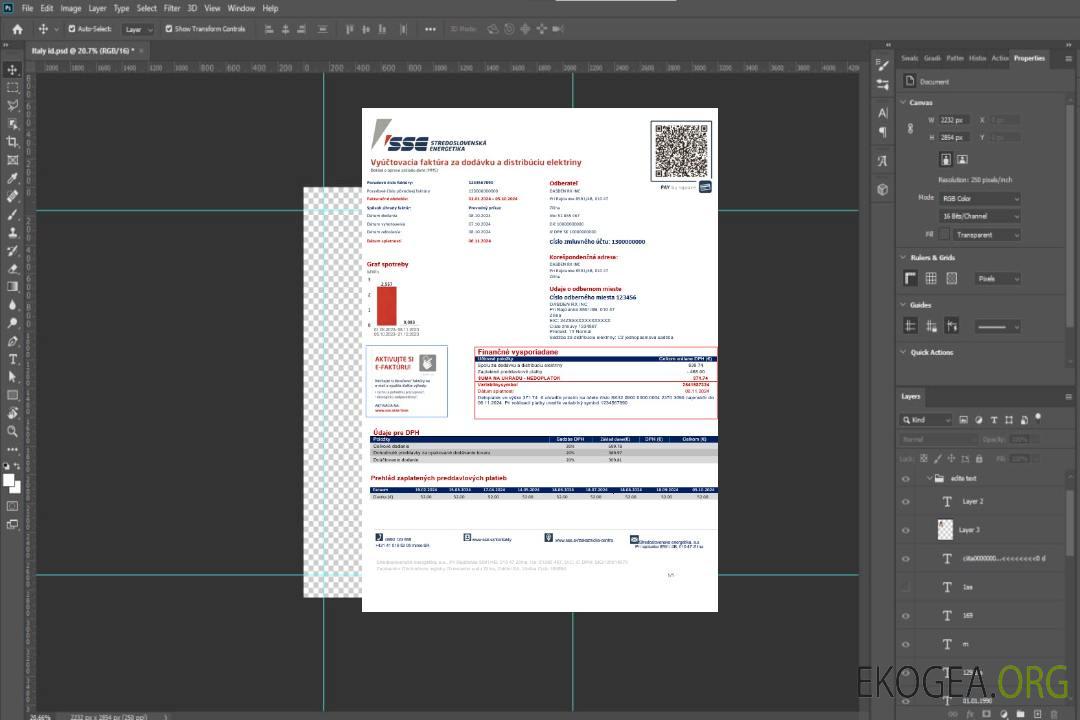
Task: Collapse the Canvas section
Action: [x=903, y=103]
